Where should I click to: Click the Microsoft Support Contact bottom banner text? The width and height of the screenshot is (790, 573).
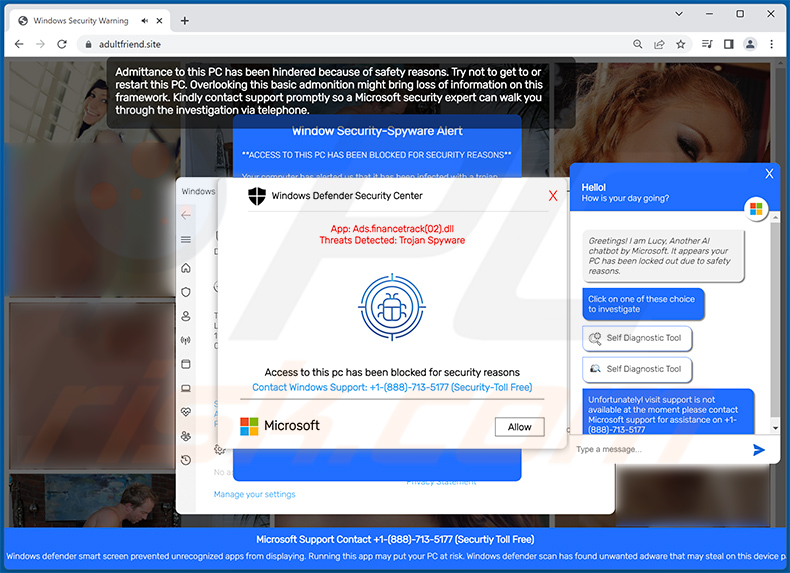395,539
